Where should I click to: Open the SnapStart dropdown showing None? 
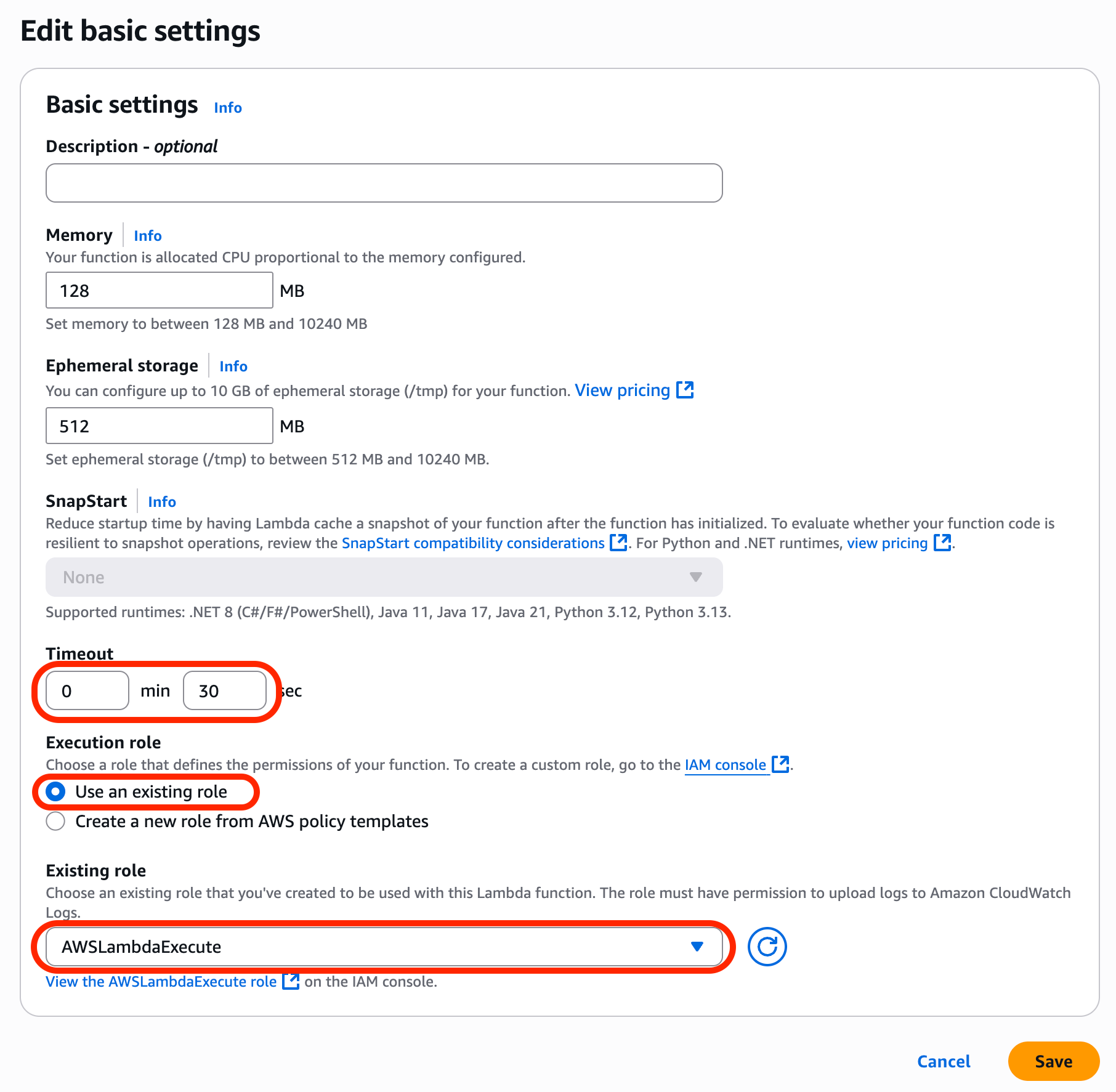click(383, 577)
